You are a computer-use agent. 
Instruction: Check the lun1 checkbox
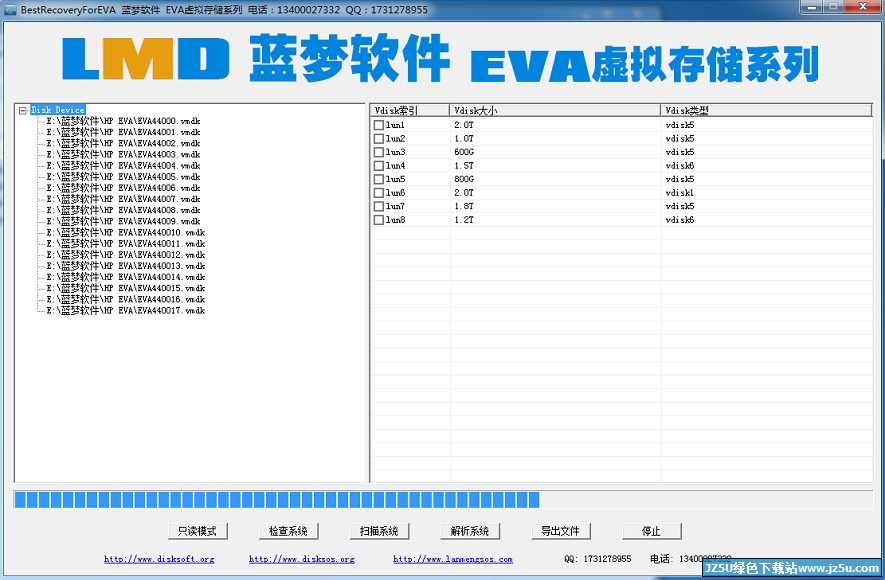coord(379,125)
